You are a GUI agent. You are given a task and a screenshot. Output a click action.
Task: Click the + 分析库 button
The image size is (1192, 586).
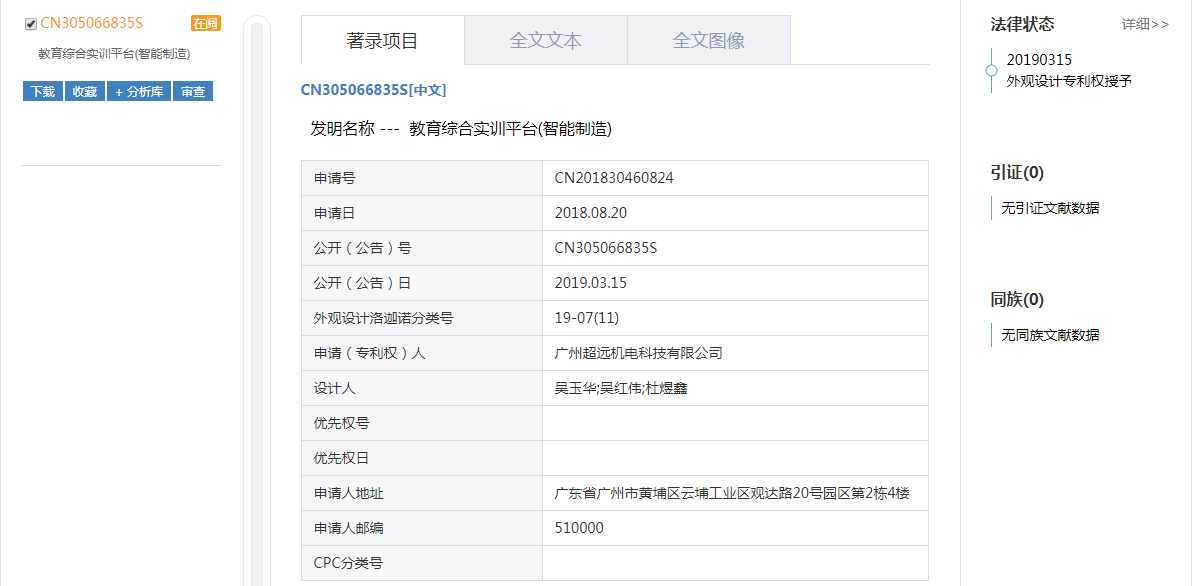pos(139,92)
